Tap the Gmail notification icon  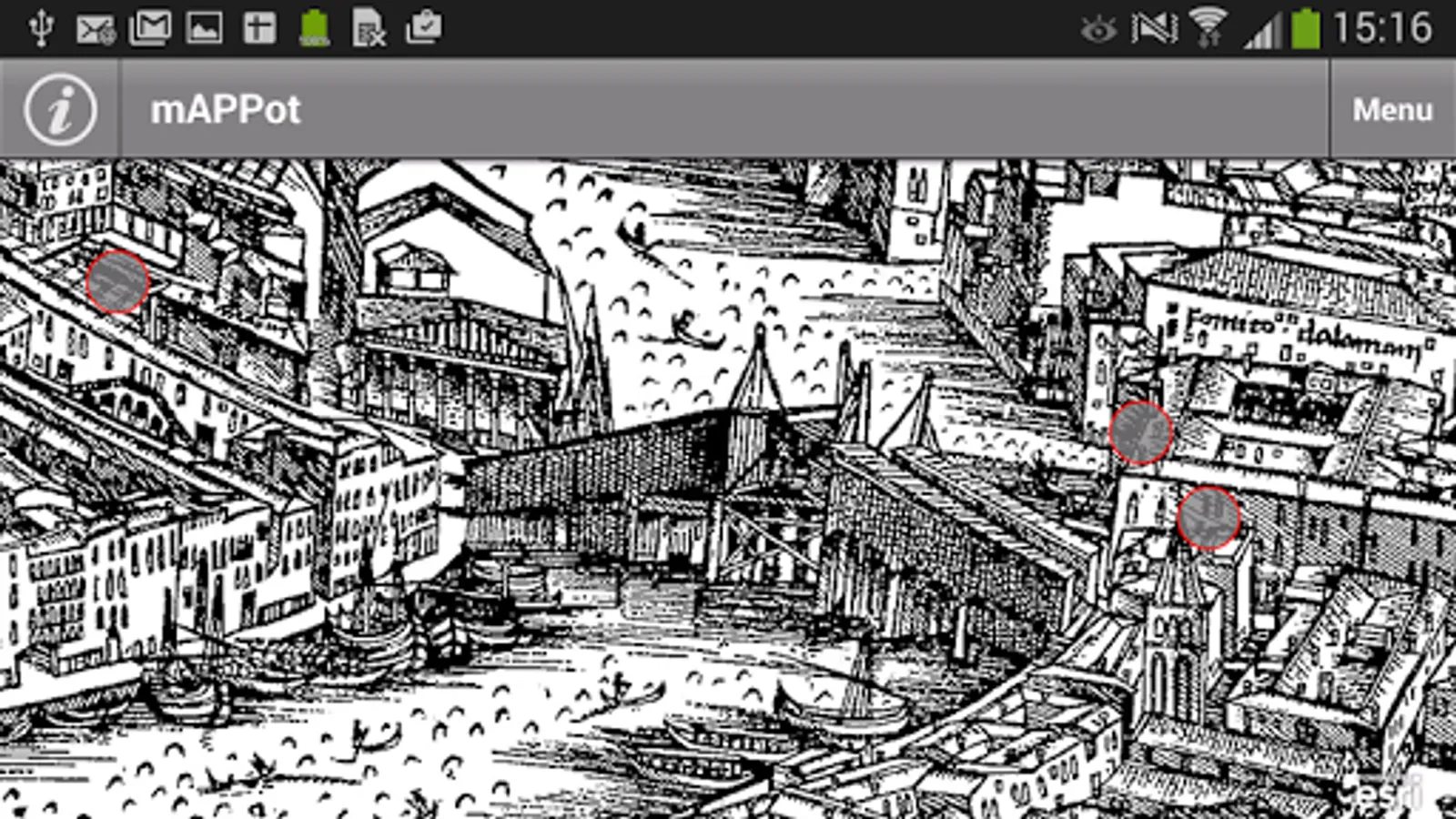coord(150,27)
